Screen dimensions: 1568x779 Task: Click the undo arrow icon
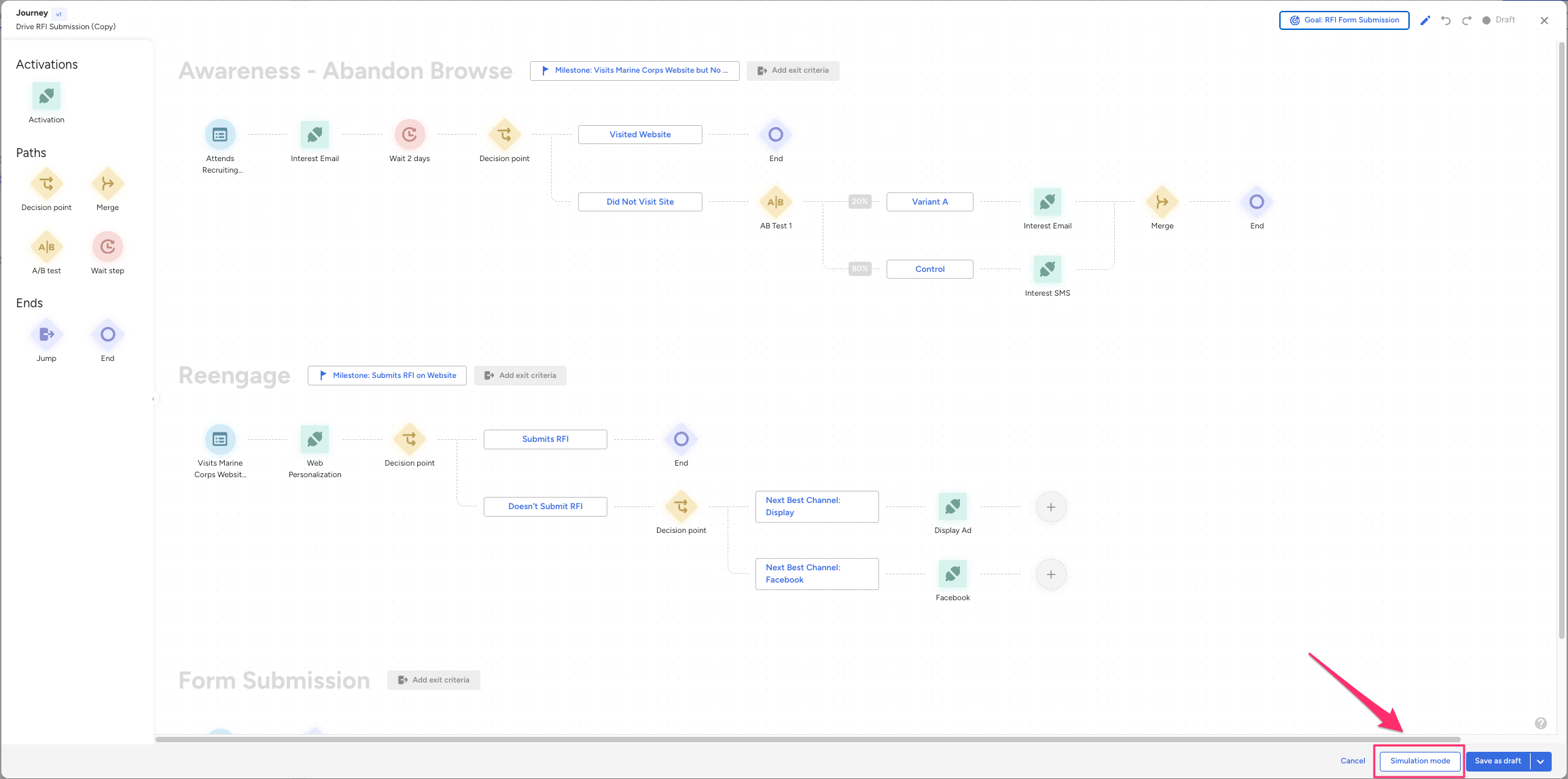1446,20
